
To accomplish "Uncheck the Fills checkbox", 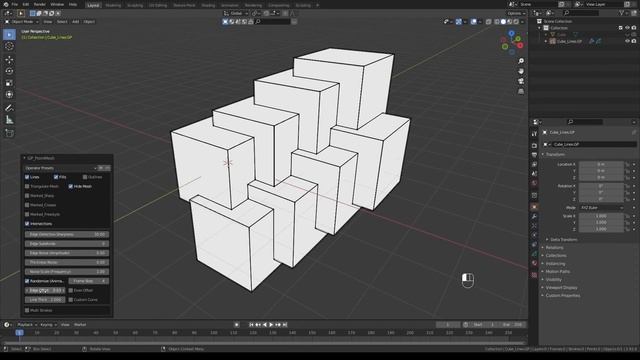I will pos(56,177).
